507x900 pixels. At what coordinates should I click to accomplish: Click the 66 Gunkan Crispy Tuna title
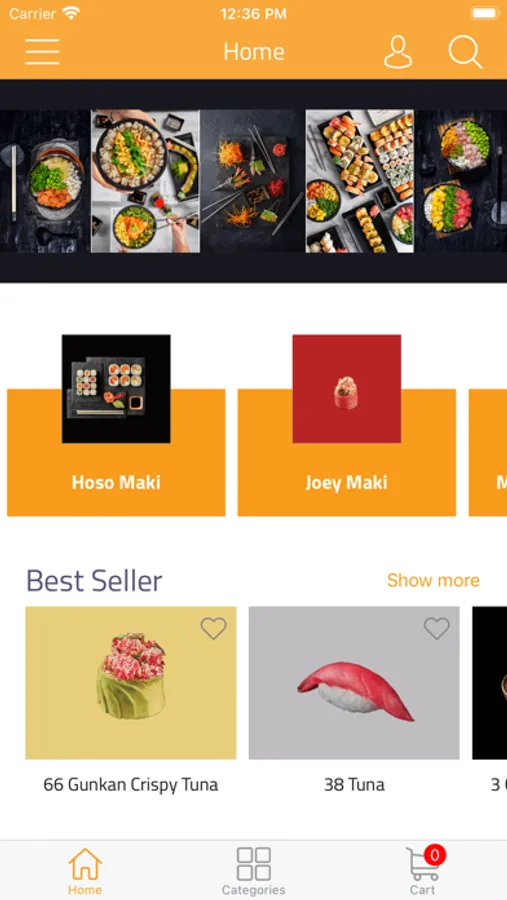tap(131, 785)
